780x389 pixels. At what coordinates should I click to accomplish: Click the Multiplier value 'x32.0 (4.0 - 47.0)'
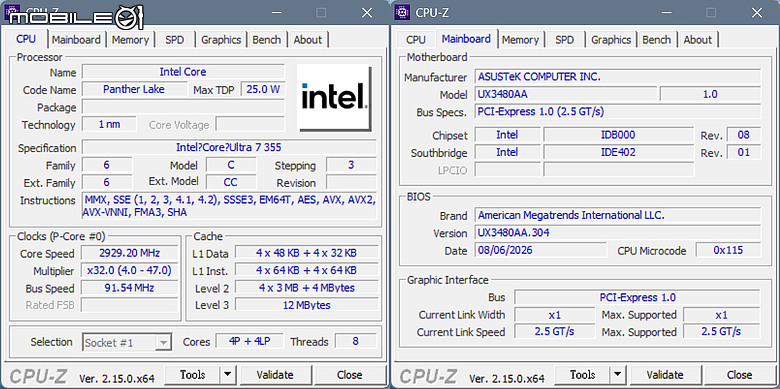point(129,270)
